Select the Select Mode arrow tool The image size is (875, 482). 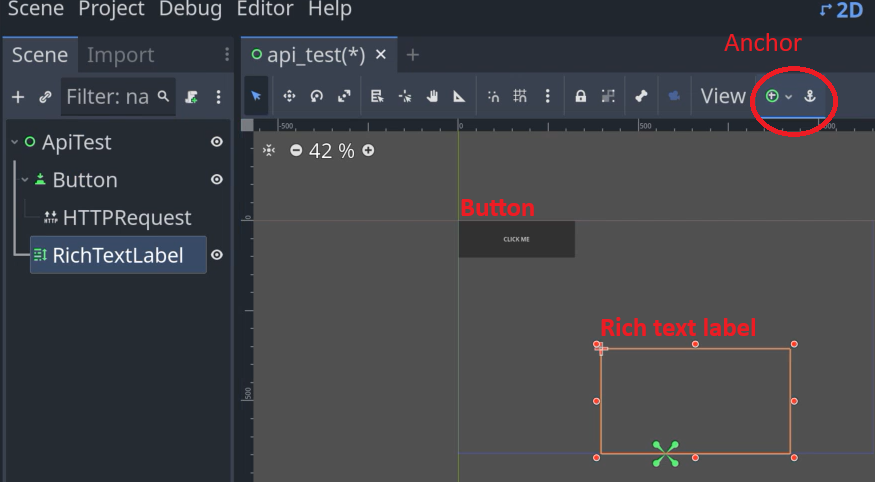(257, 96)
